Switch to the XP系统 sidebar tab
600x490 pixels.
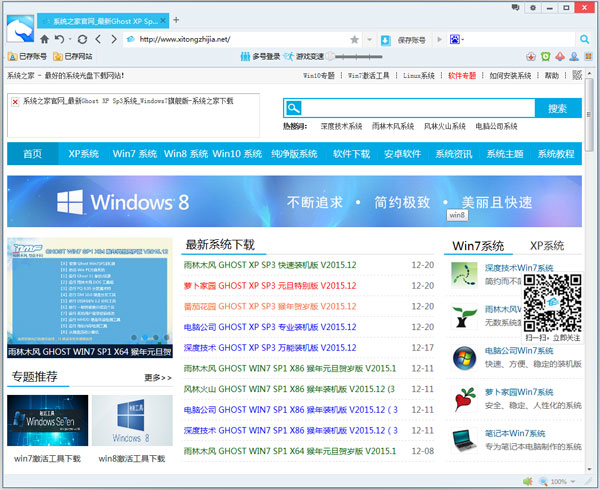point(547,246)
